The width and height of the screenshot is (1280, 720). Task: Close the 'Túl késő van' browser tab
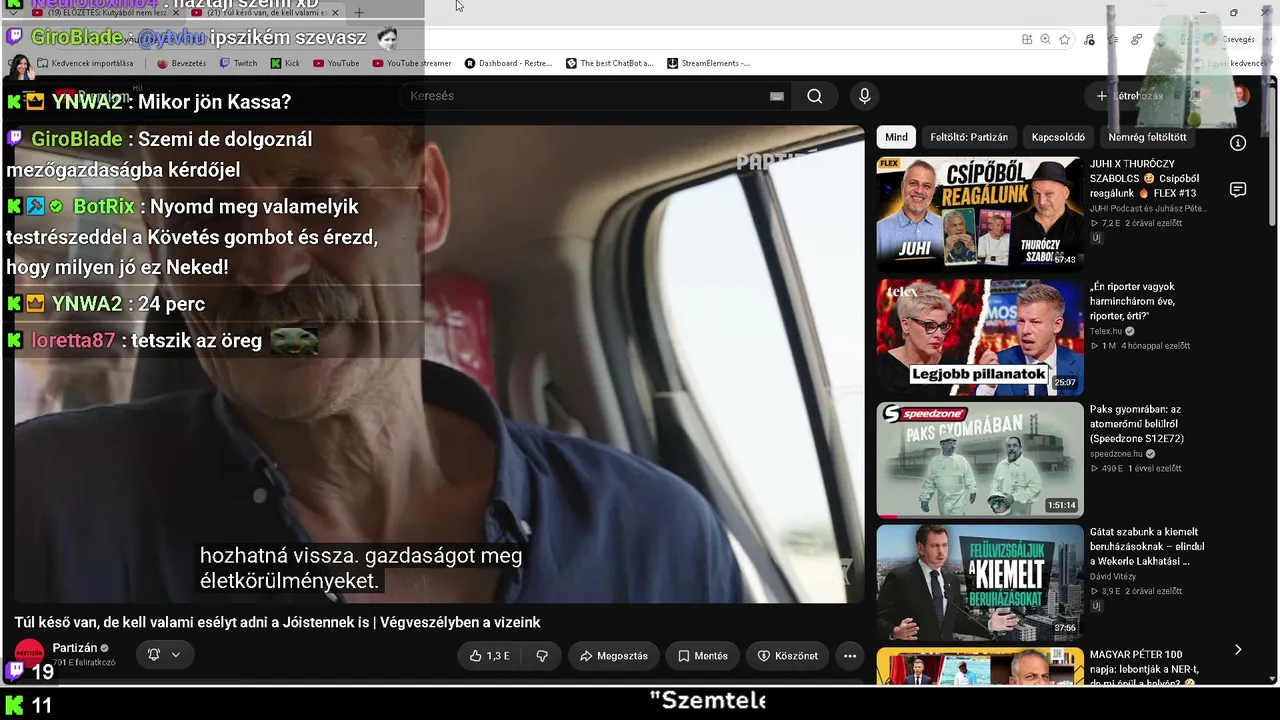point(336,13)
